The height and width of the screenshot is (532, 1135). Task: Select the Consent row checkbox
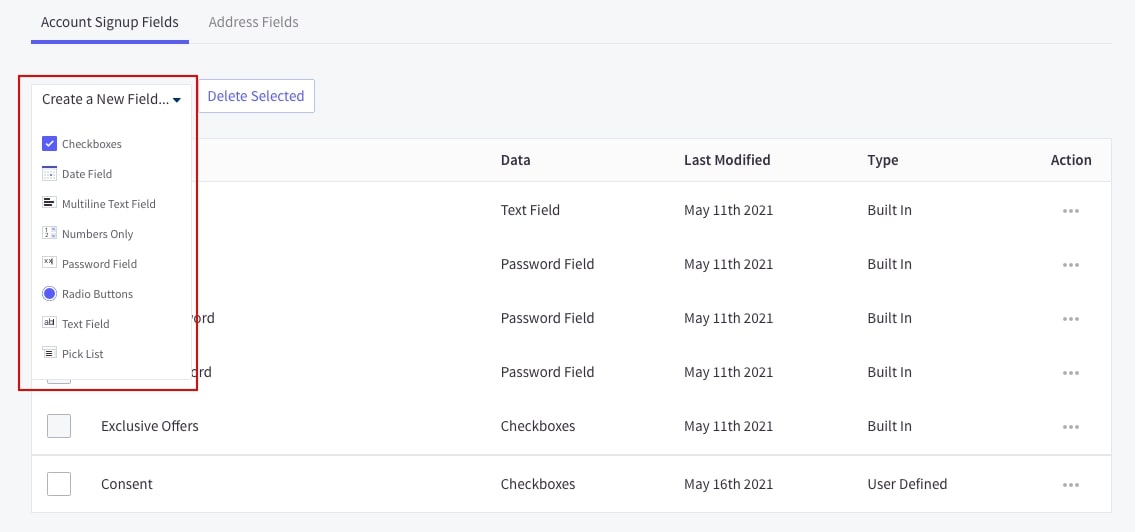[59, 484]
